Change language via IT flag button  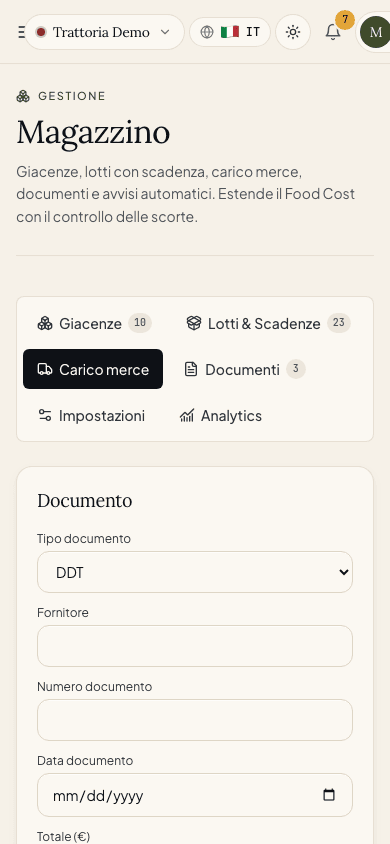tap(230, 32)
